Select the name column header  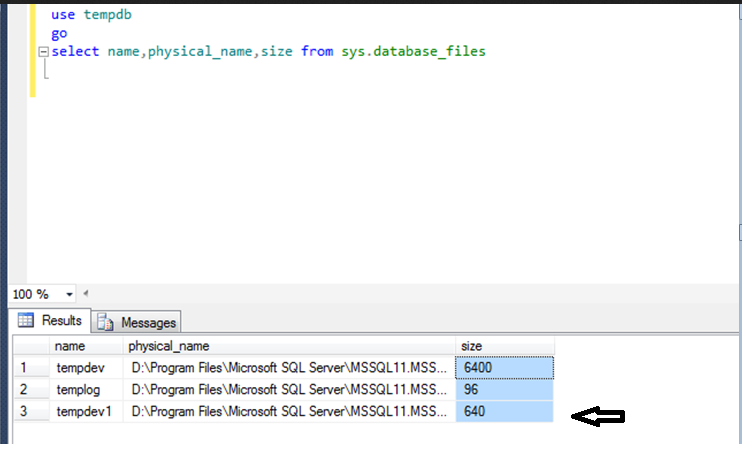[86, 346]
